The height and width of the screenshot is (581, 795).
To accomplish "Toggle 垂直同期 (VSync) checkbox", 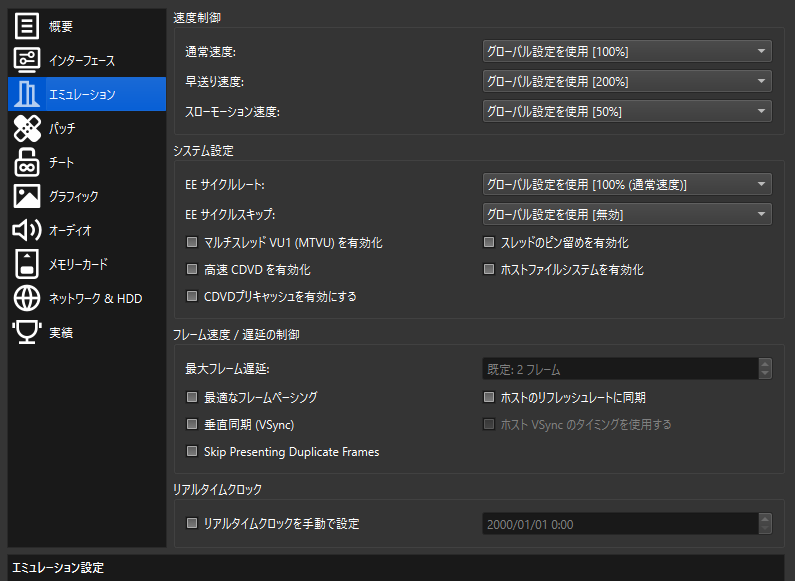I will click(x=192, y=425).
